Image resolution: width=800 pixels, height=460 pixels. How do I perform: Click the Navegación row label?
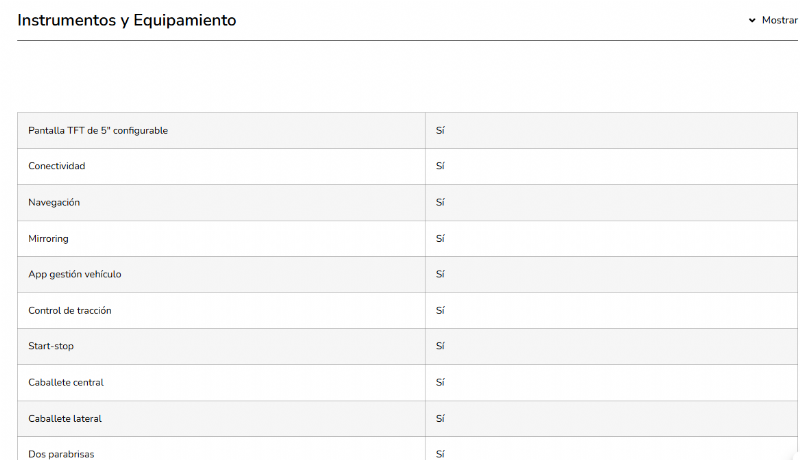tap(54, 202)
